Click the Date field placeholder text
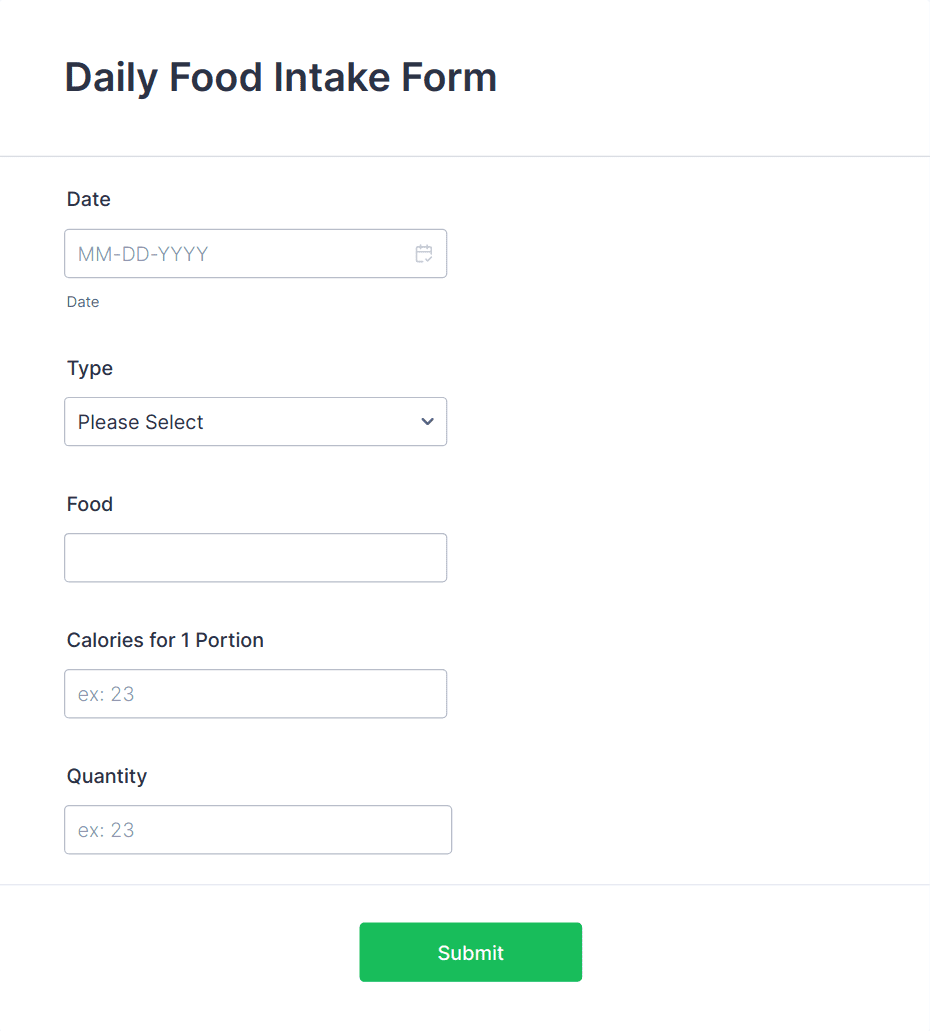This screenshot has height=1031, width=930. click(143, 253)
